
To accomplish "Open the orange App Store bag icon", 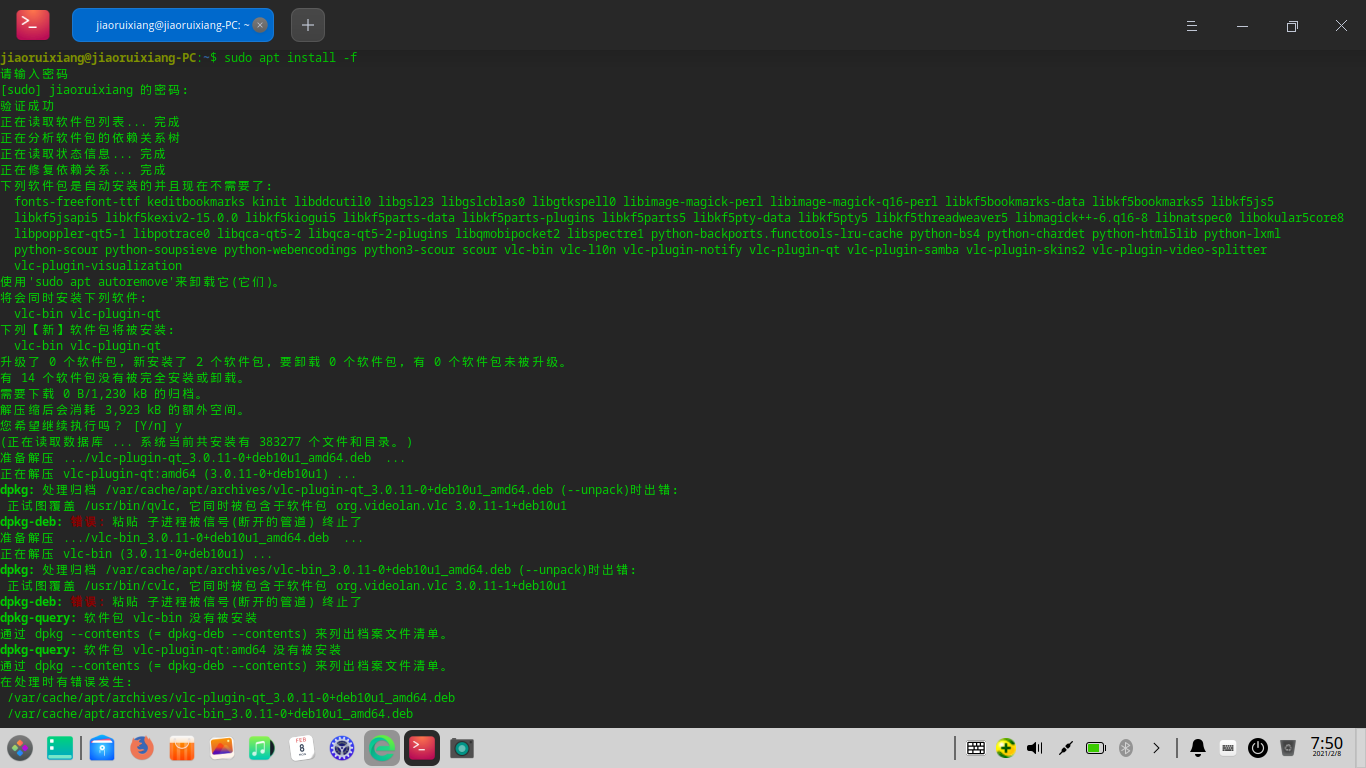I will (181, 748).
